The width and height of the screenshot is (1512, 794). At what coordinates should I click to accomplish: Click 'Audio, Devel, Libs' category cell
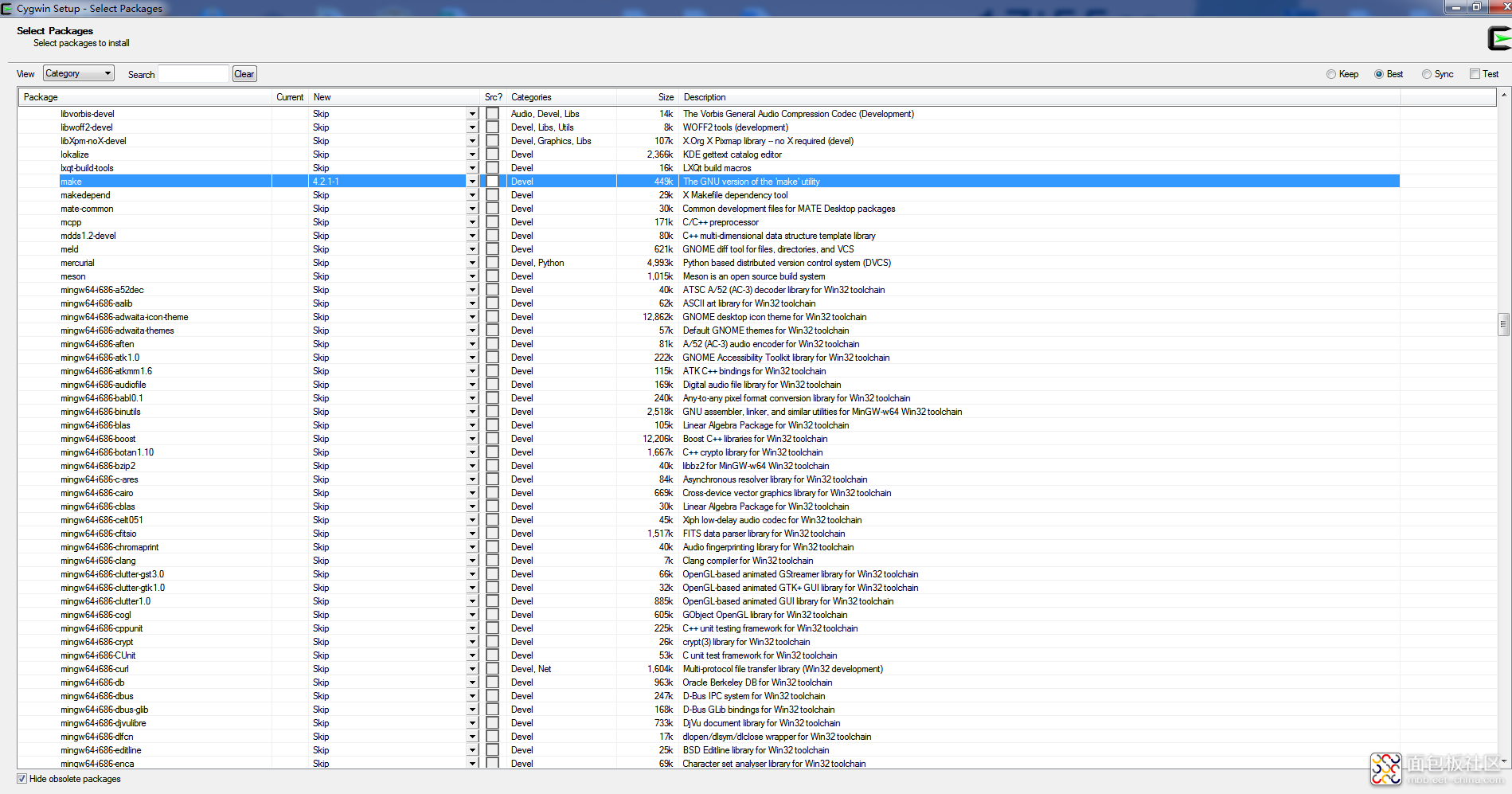(545, 114)
